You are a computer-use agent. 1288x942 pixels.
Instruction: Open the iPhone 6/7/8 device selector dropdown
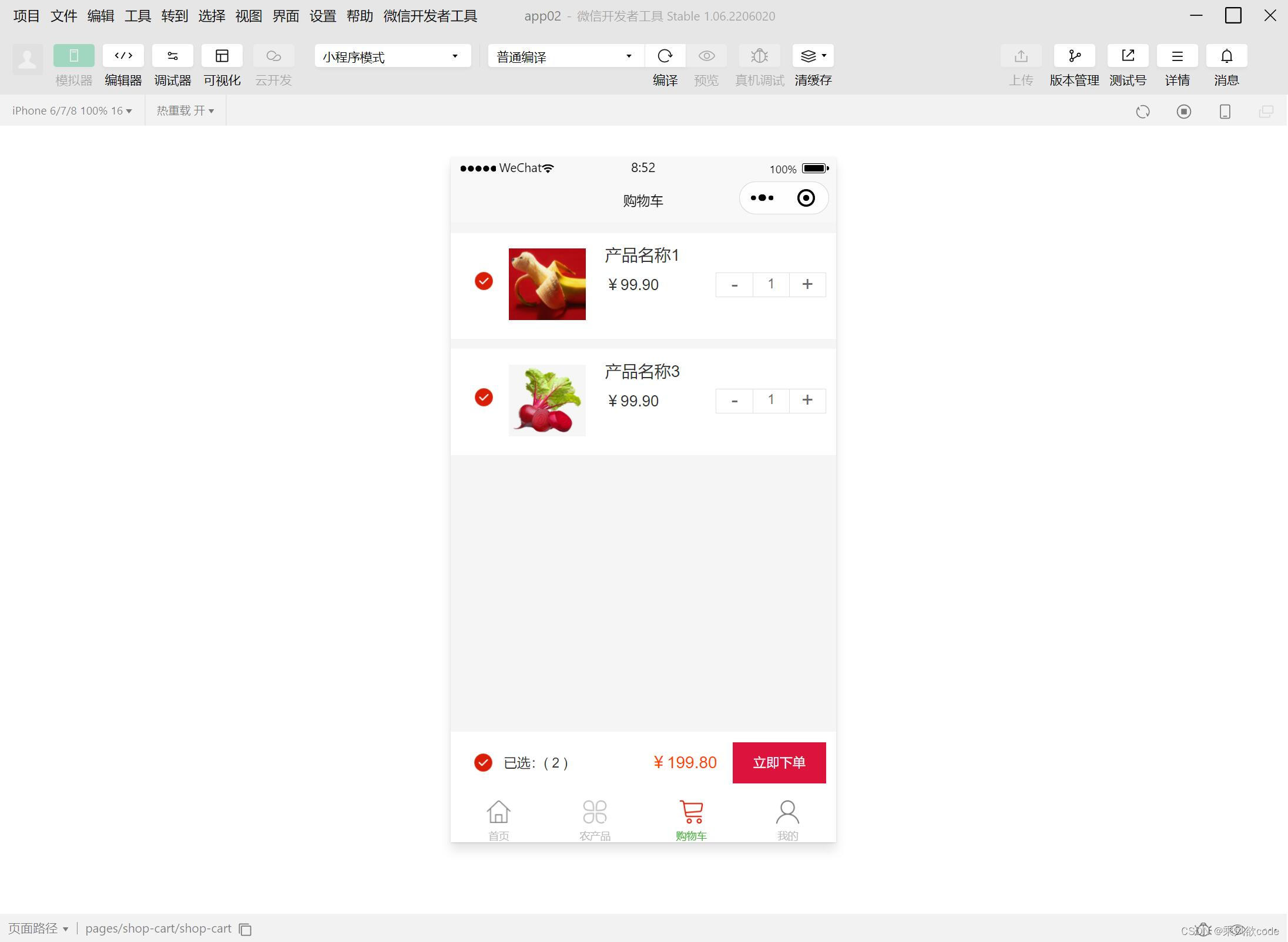(71, 110)
